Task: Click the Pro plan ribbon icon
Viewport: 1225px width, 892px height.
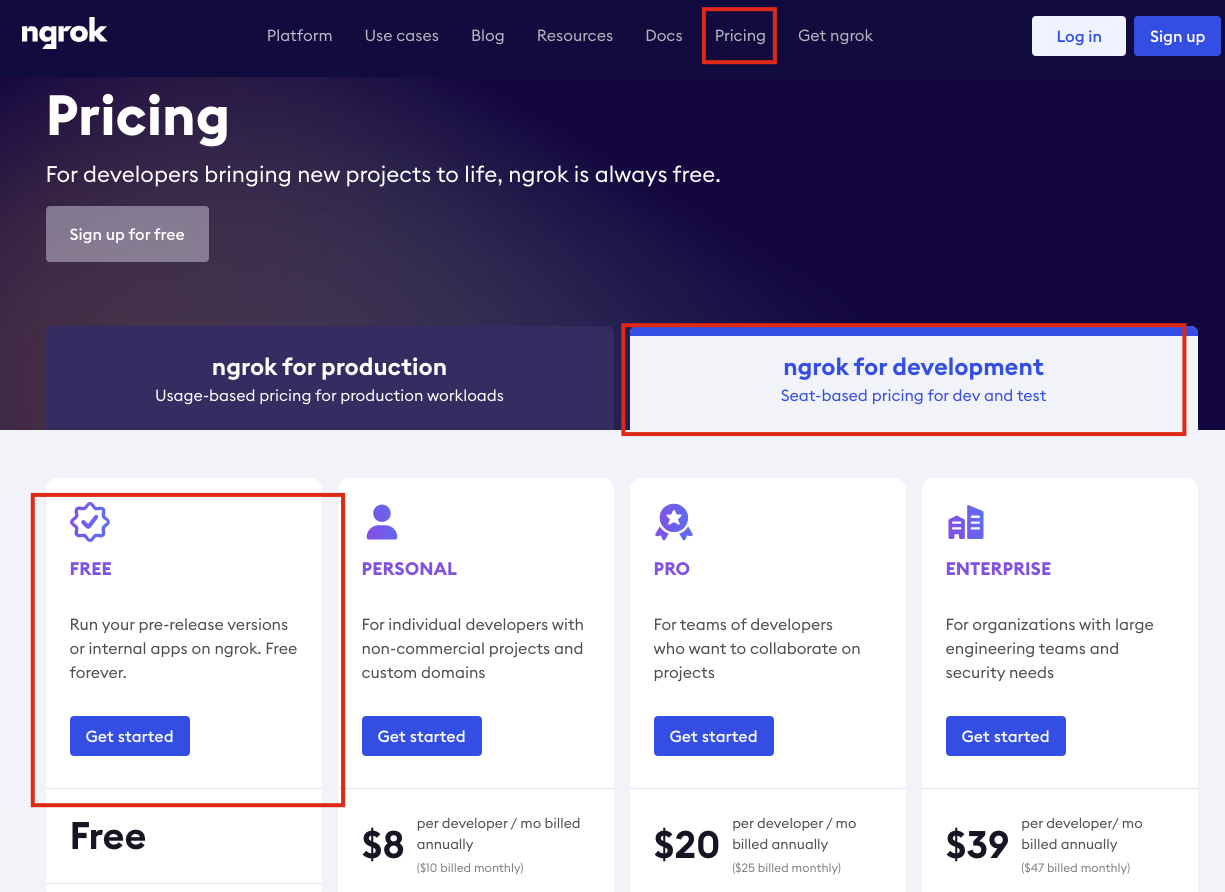Action: point(674,521)
